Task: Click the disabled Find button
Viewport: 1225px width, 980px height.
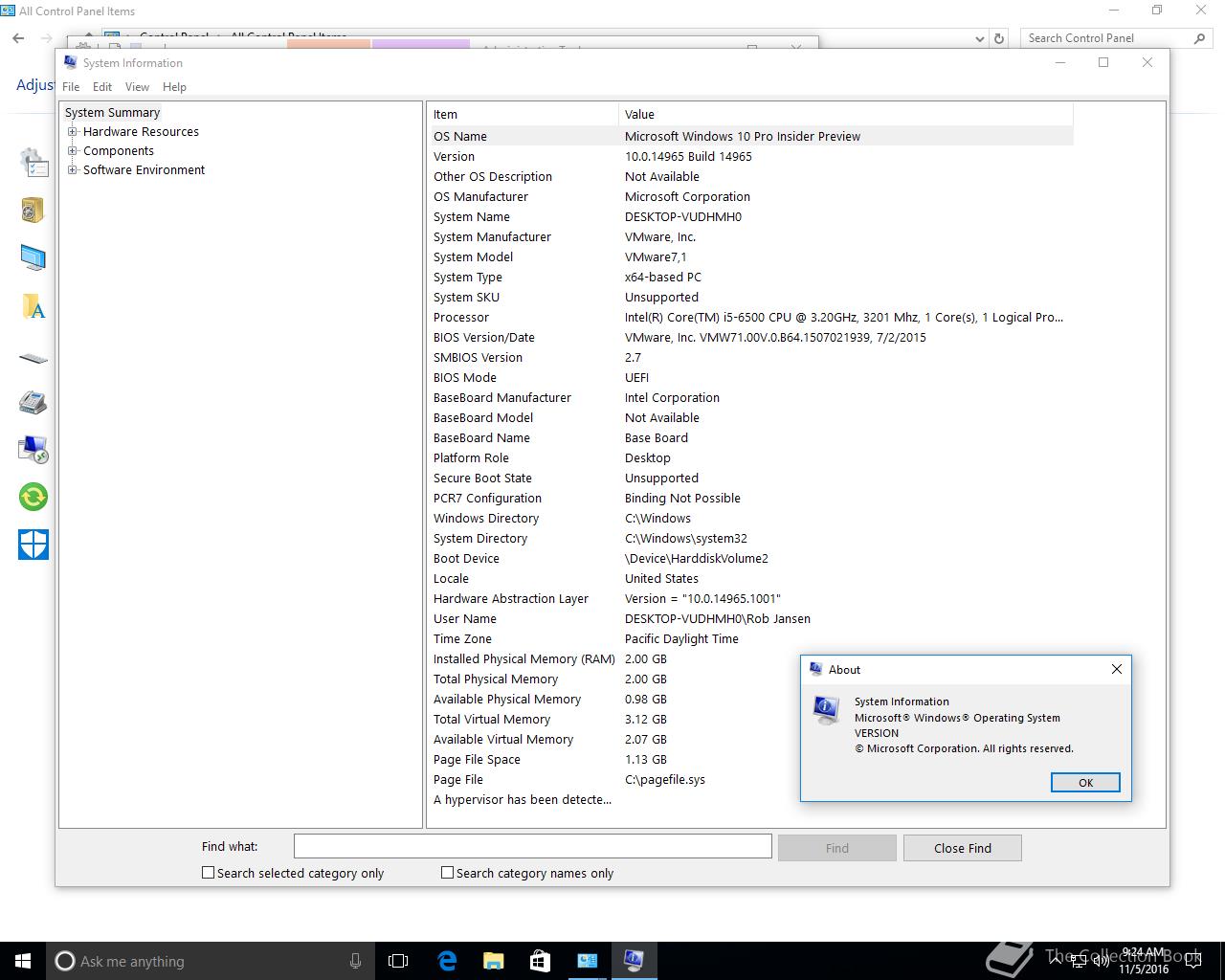Action: click(837, 848)
